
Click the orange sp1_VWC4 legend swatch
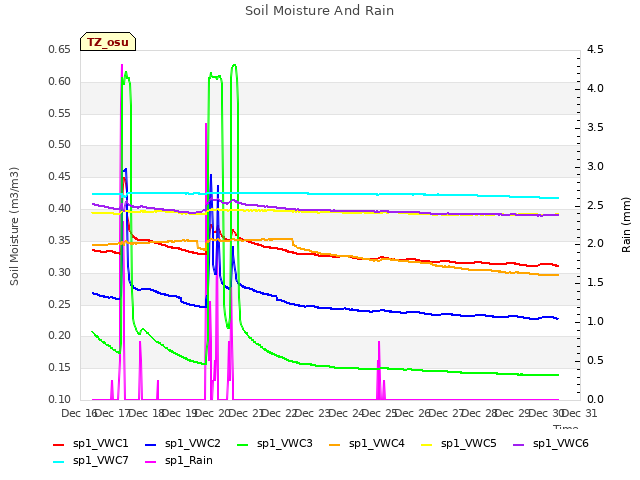pyautogui.click(x=335, y=444)
